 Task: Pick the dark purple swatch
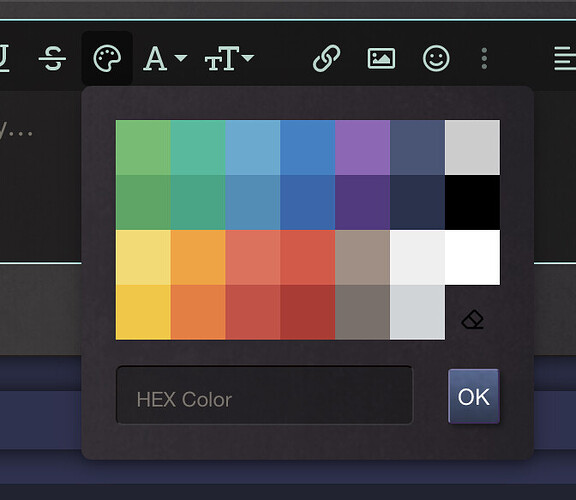tap(363, 202)
